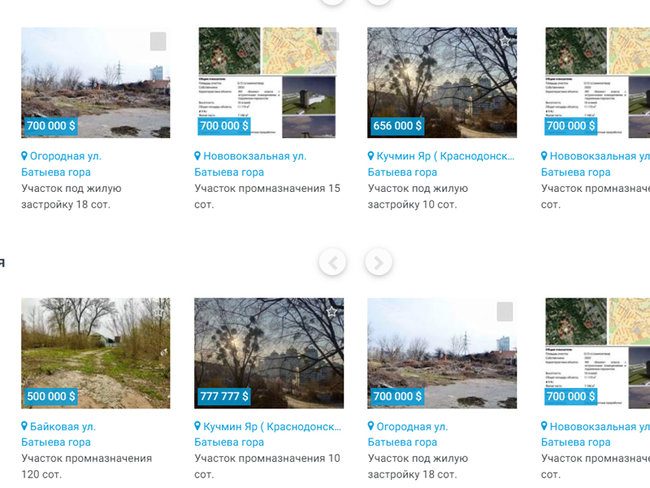Open the 777 777 $ listing photo

269,353
